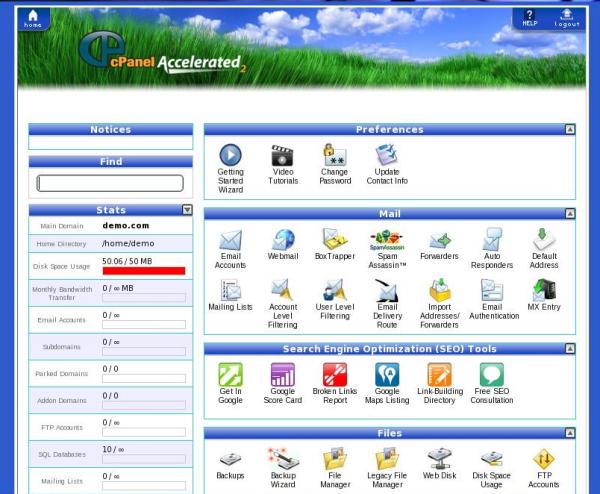The height and width of the screenshot is (494, 600).
Task: Open Email Accounts
Action: (x=230, y=249)
